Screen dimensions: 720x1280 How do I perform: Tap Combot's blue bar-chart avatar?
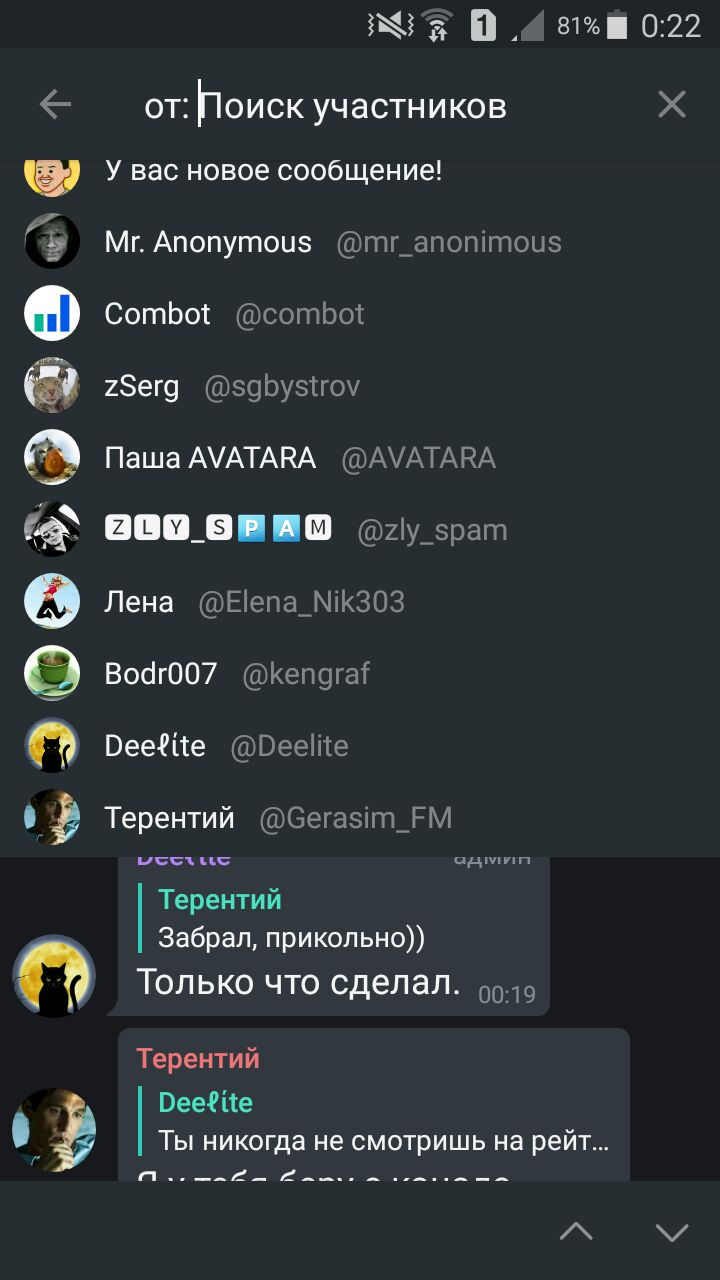52,314
